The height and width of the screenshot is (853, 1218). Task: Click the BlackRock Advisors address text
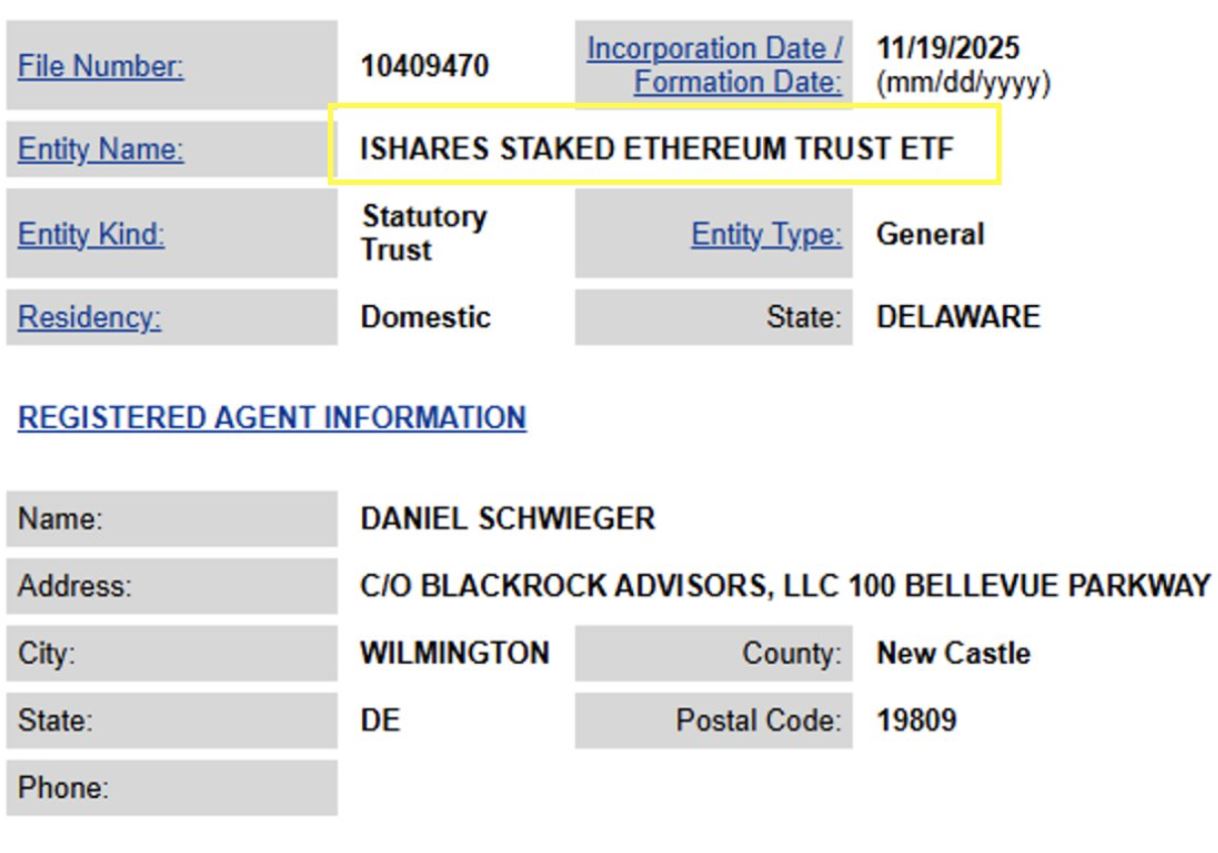[785, 586]
